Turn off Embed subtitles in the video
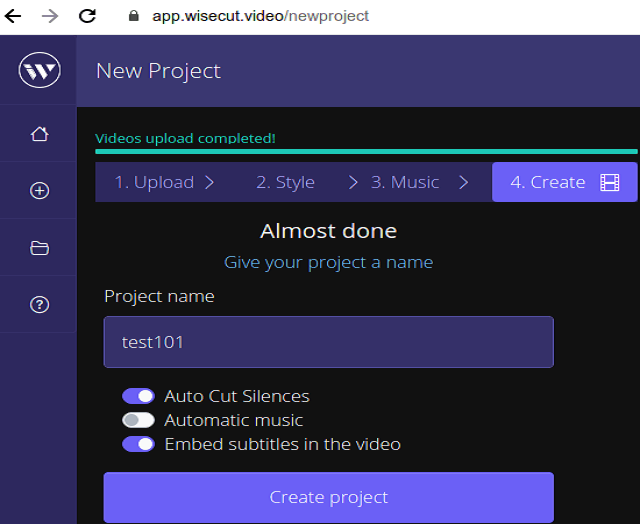The width and height of the screenshot is (640, 524). [138, 444]
